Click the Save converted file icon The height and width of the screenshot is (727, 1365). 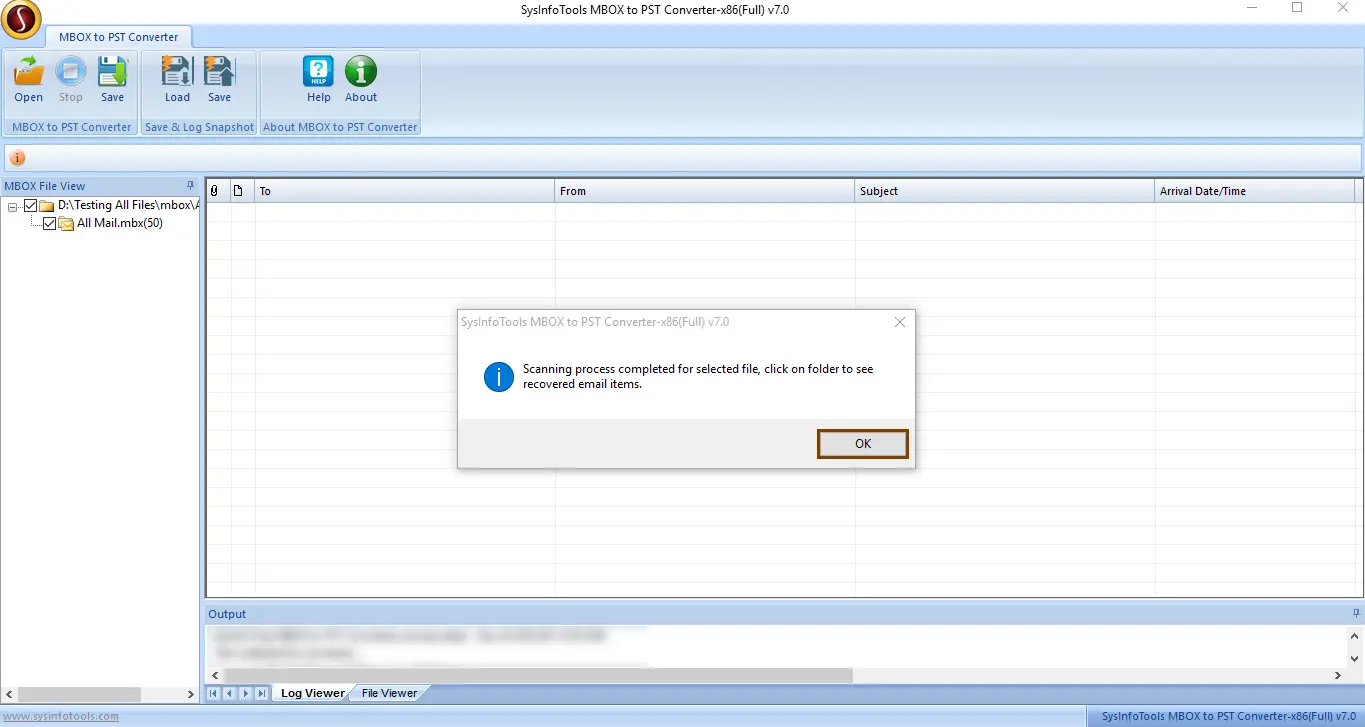click(x=112, y=72)
